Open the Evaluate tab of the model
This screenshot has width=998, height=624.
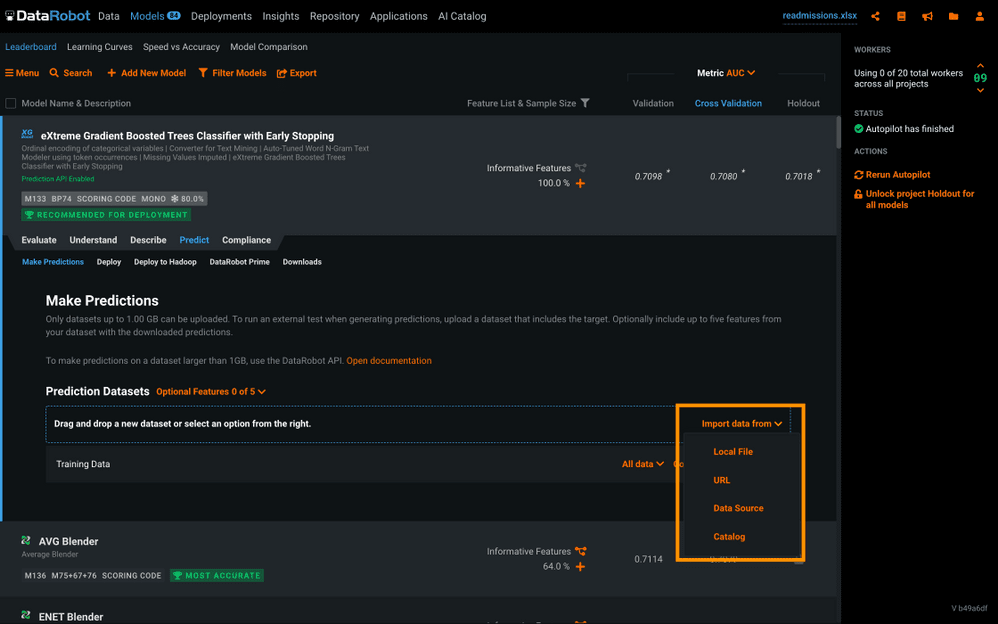pos(39,240)
